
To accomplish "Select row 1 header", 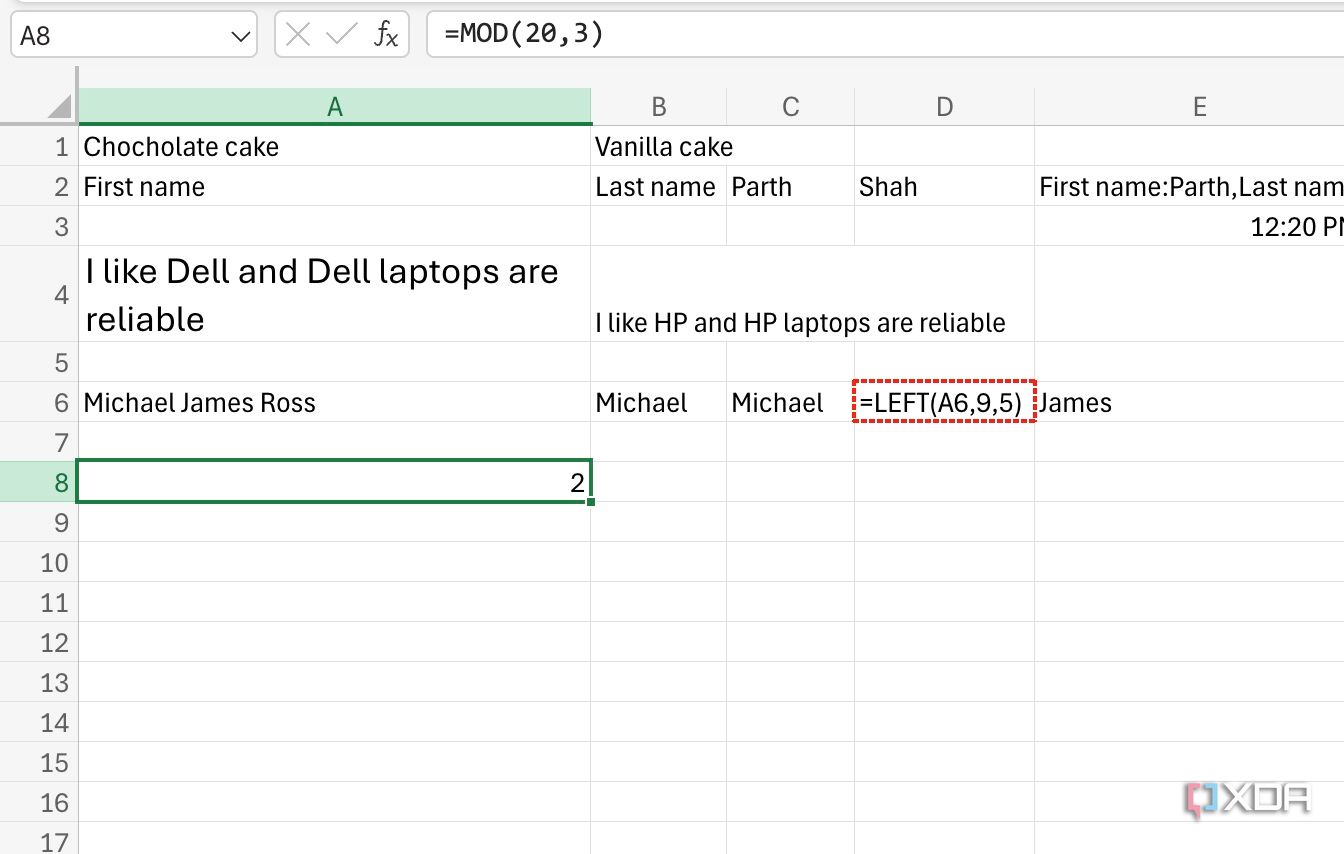I will 39,147.
